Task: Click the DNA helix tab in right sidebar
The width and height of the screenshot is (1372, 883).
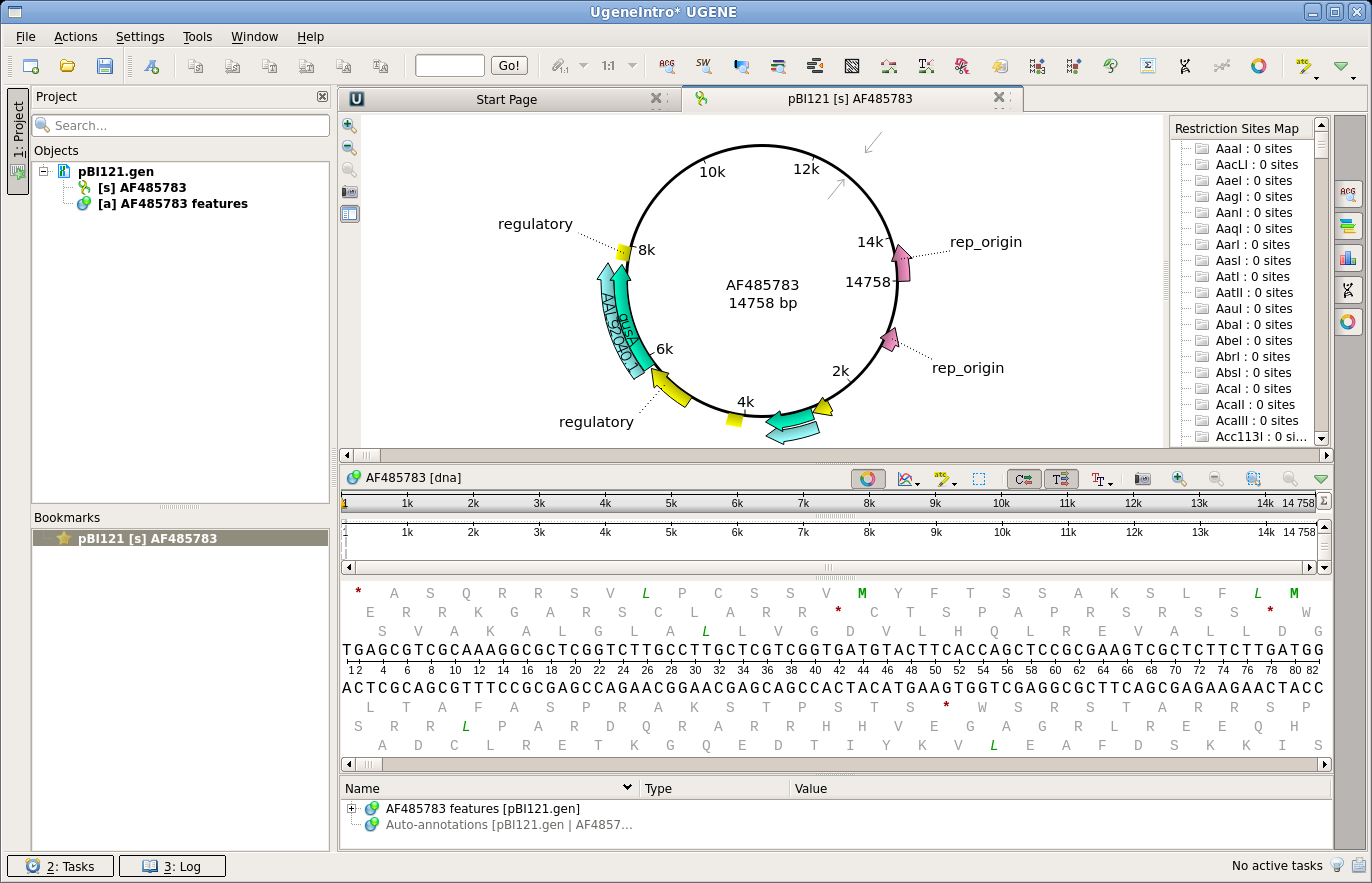Action: coord(1348,290)
